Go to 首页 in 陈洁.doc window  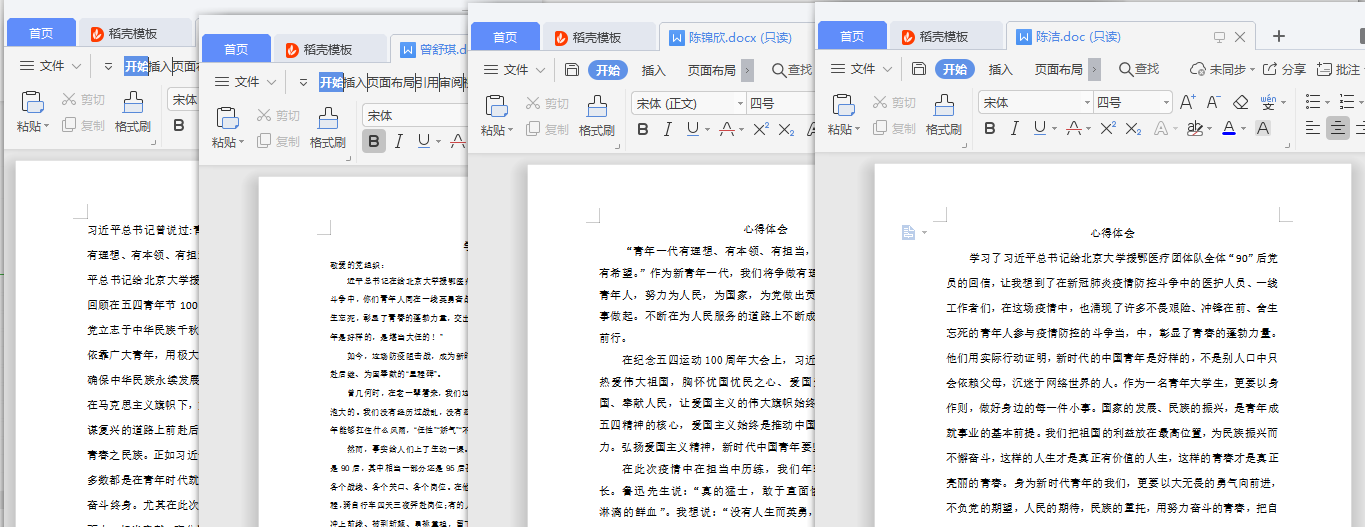point(852,36)
